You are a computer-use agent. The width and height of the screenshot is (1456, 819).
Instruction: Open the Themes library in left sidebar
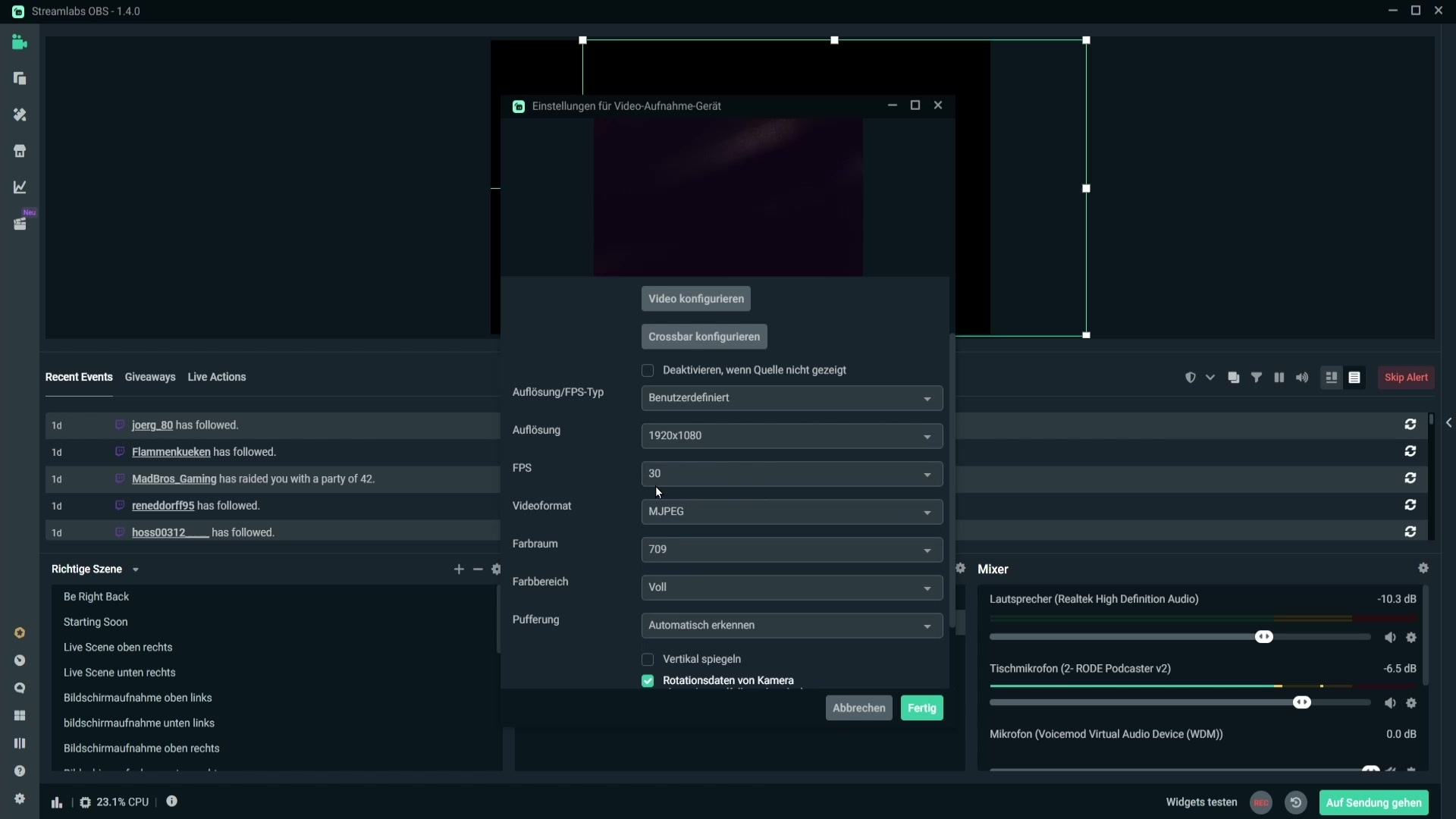click(20, 115)
